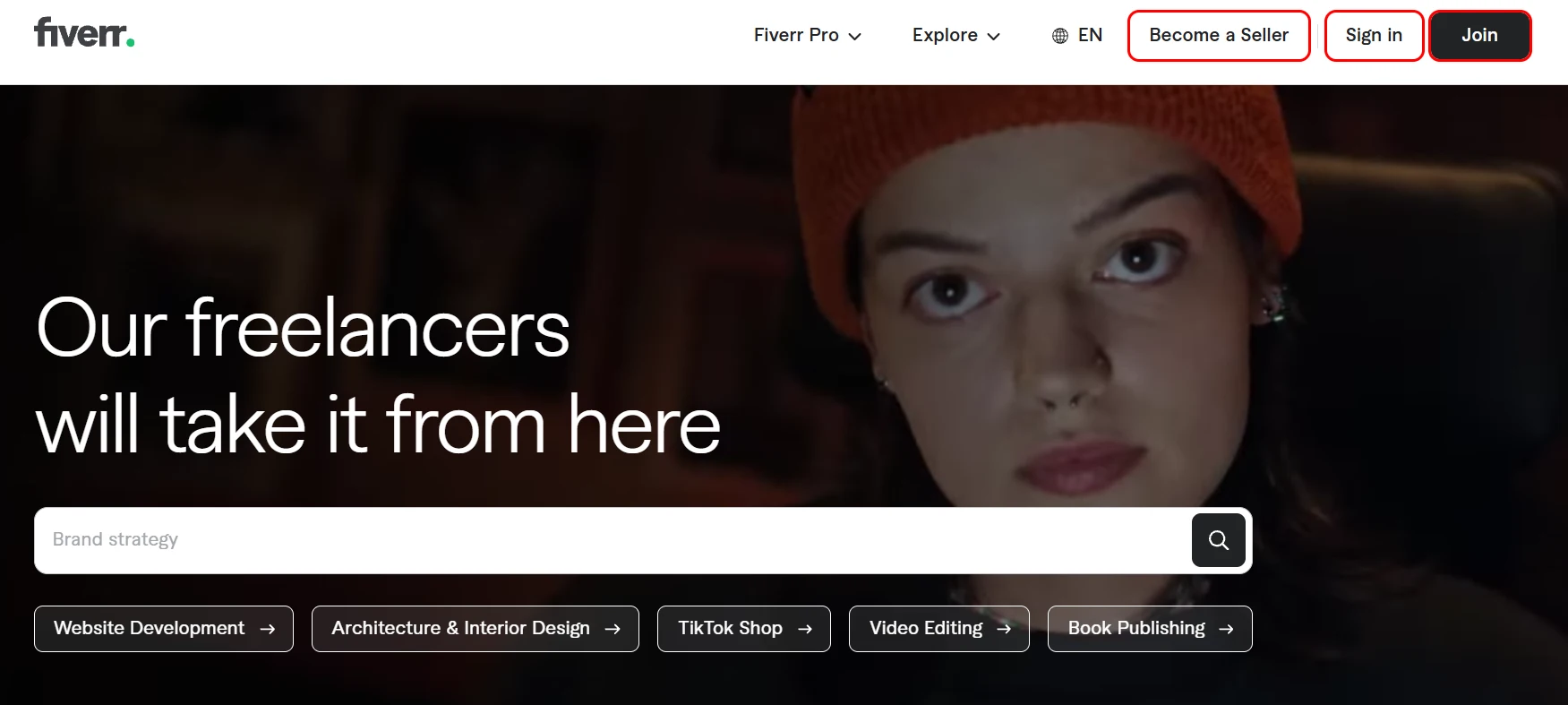The height and width of the screenshot is (705, 1568).
Task: Go to Video Editing category
Action: (x=939, y=629)
